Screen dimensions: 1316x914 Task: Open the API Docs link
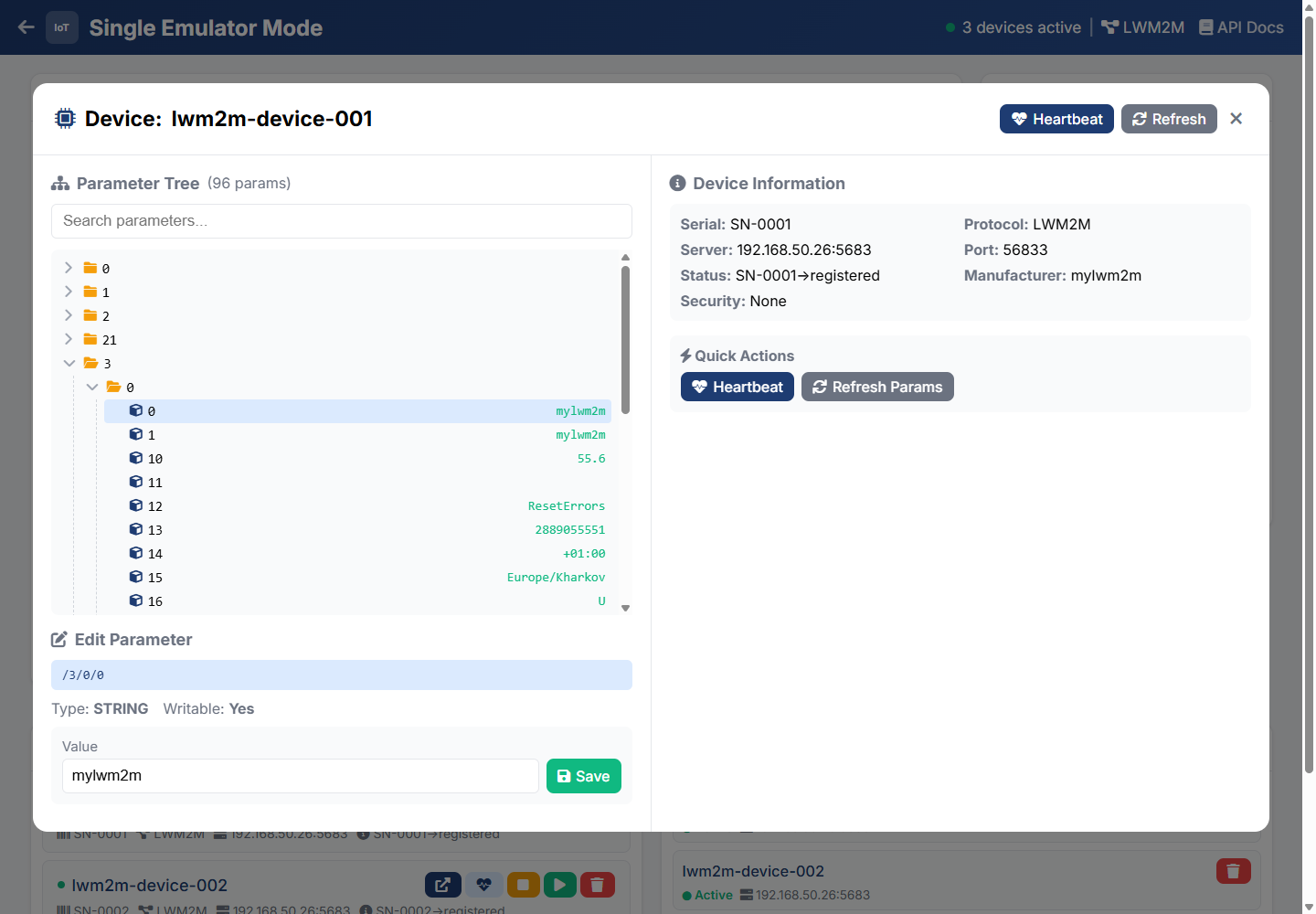tap(1241, 27)
